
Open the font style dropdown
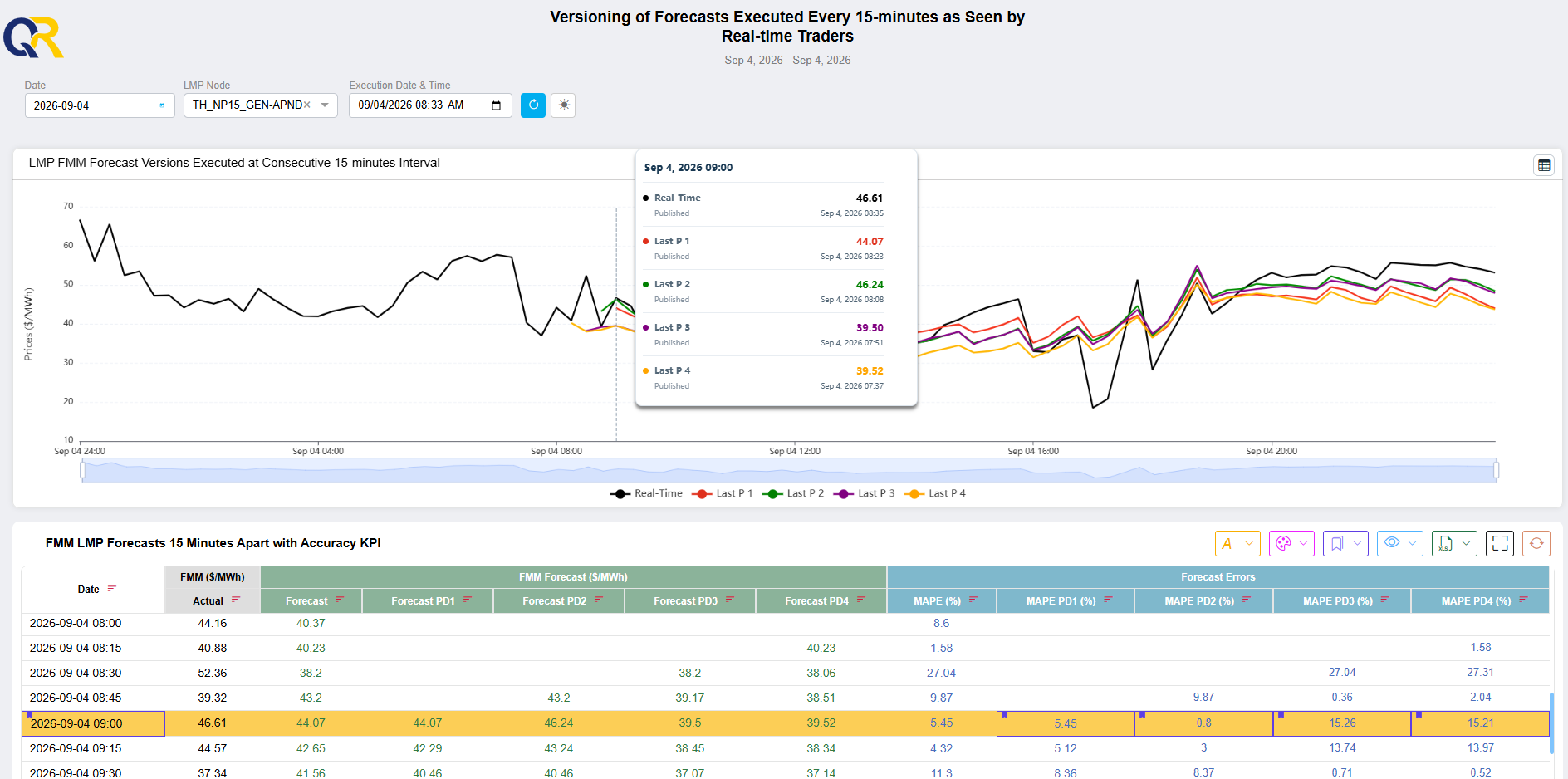click(1237, 543)
